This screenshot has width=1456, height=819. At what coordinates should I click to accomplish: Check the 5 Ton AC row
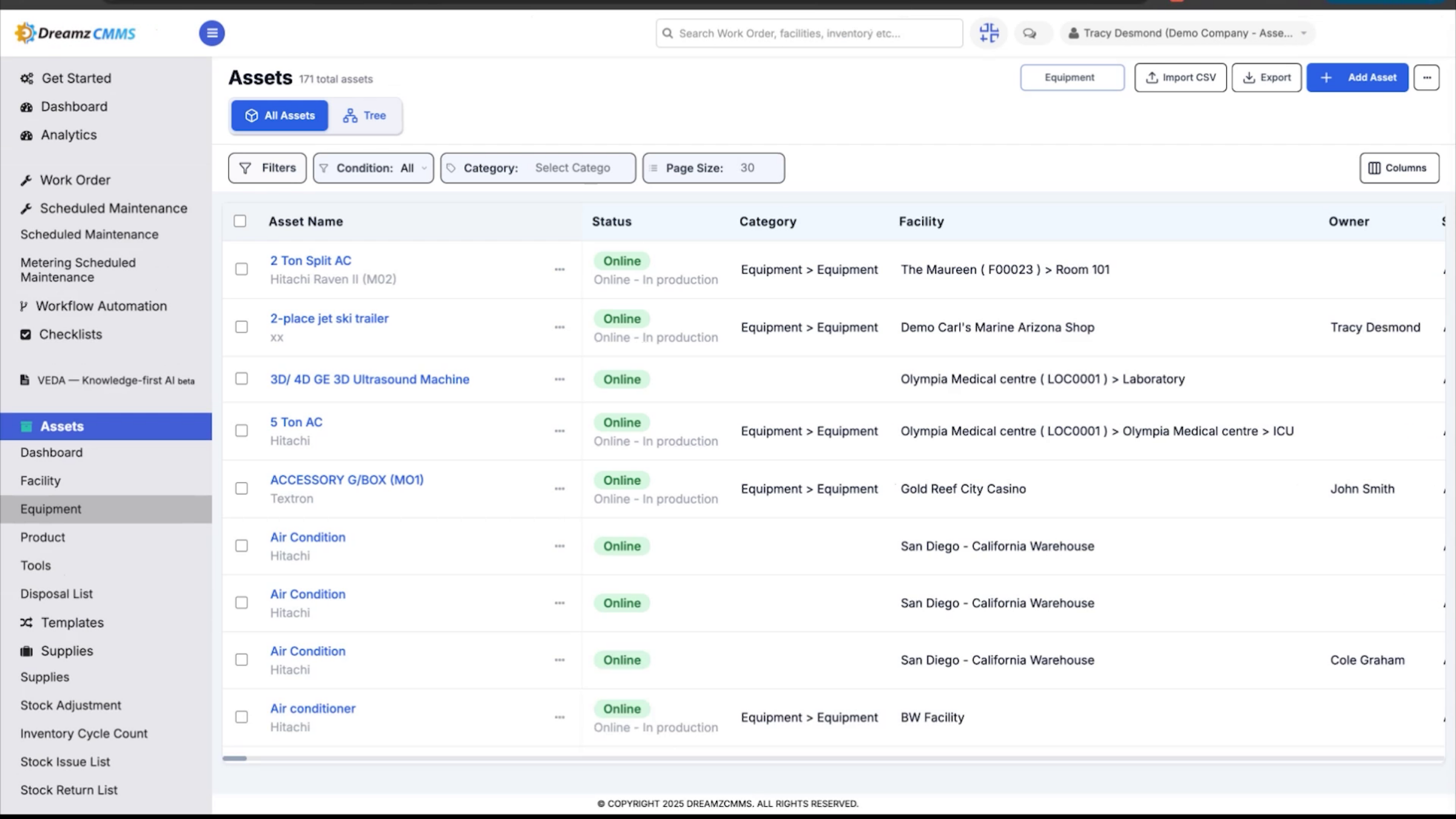[241, 430]
